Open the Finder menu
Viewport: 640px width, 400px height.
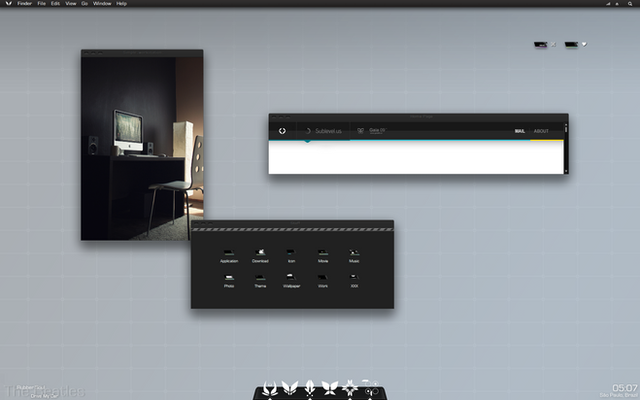coord(24,3)
